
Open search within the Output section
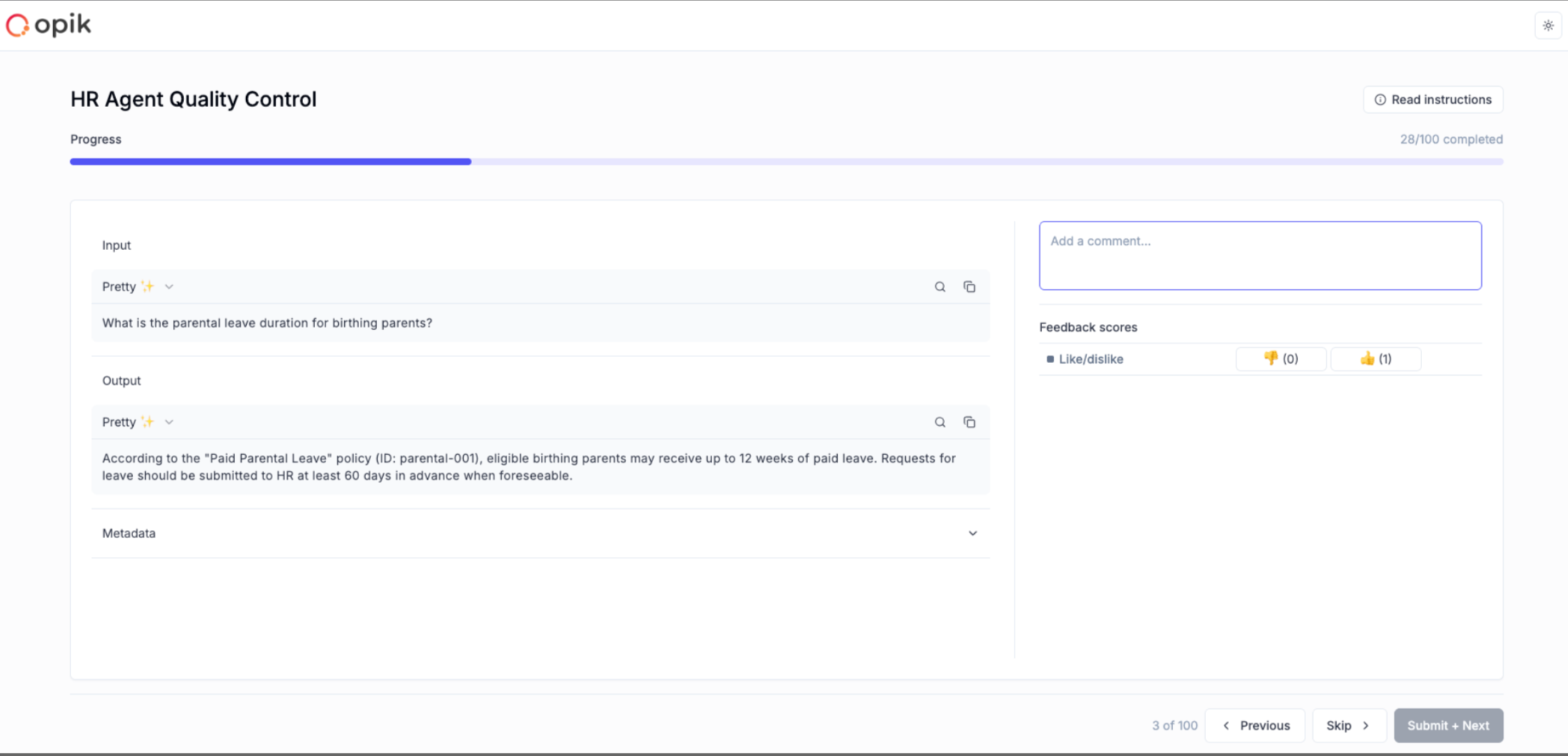click(939, 421)
